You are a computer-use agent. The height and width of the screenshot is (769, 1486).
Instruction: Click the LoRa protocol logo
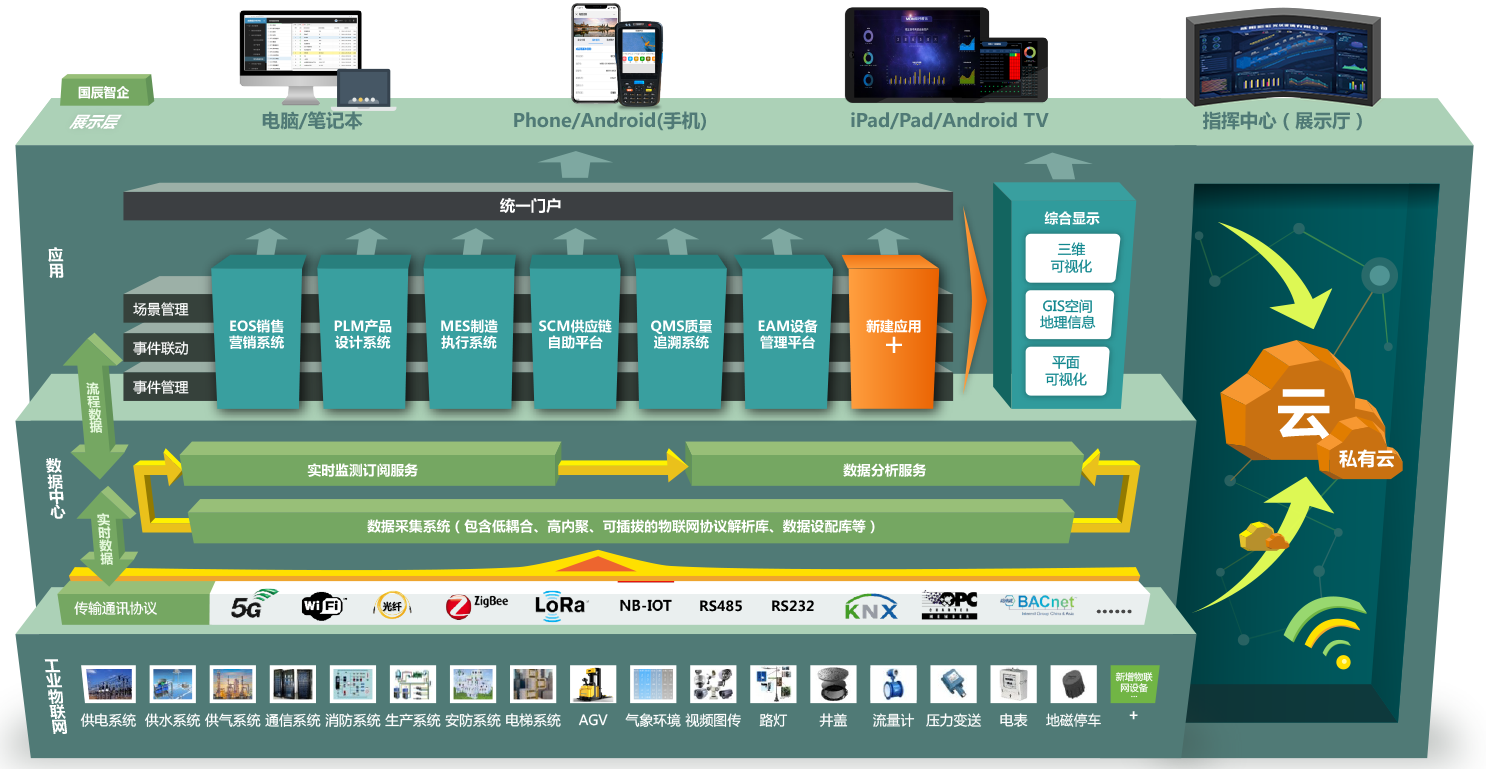click(x=561, y=605)
